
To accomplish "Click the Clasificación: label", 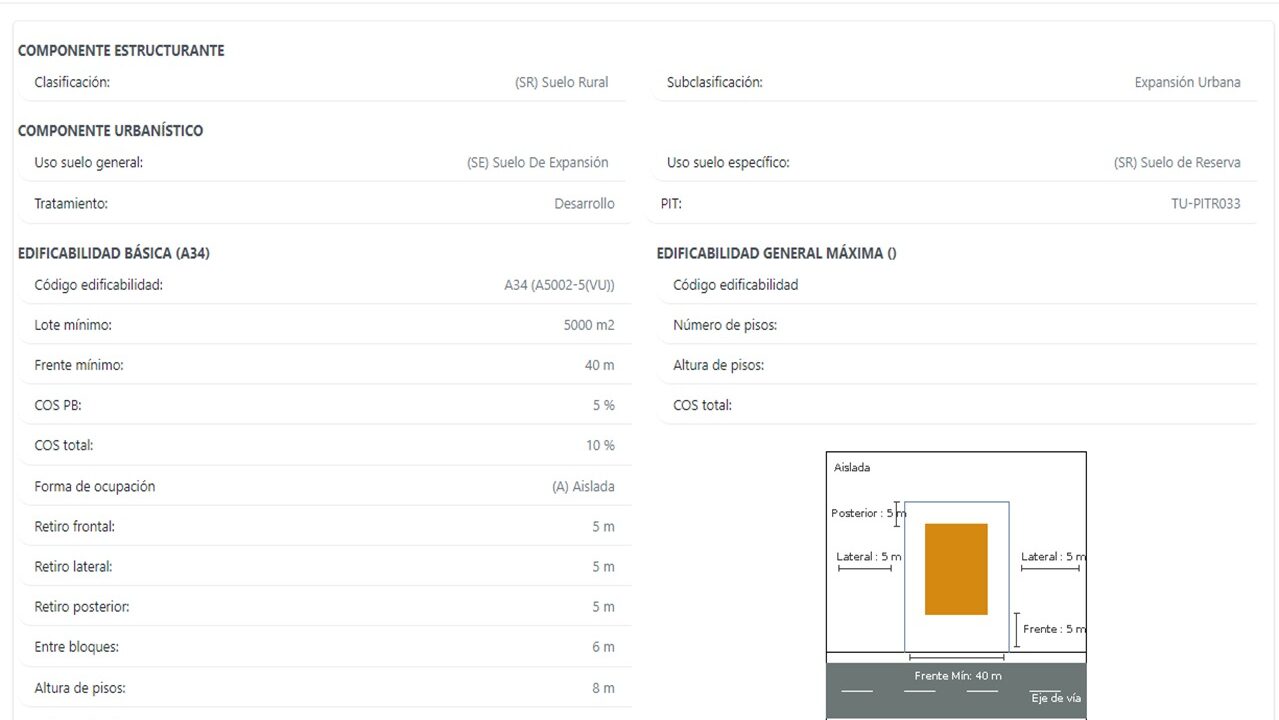I will pyautogui.click(x=72, y=83).
